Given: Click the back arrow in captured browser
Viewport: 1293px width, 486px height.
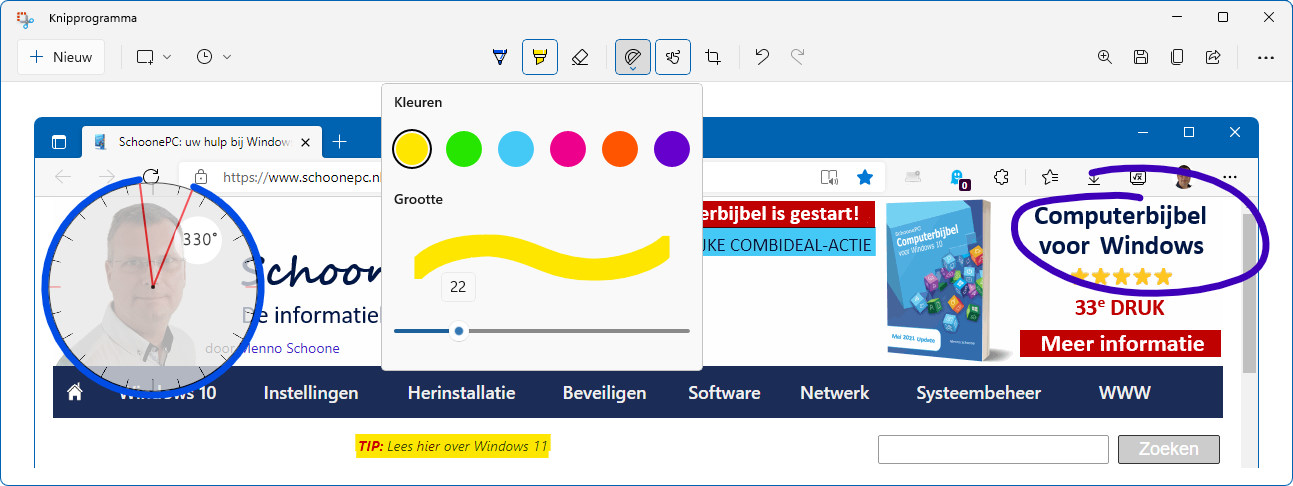Looking at the screenshot, I should point(62,177).
